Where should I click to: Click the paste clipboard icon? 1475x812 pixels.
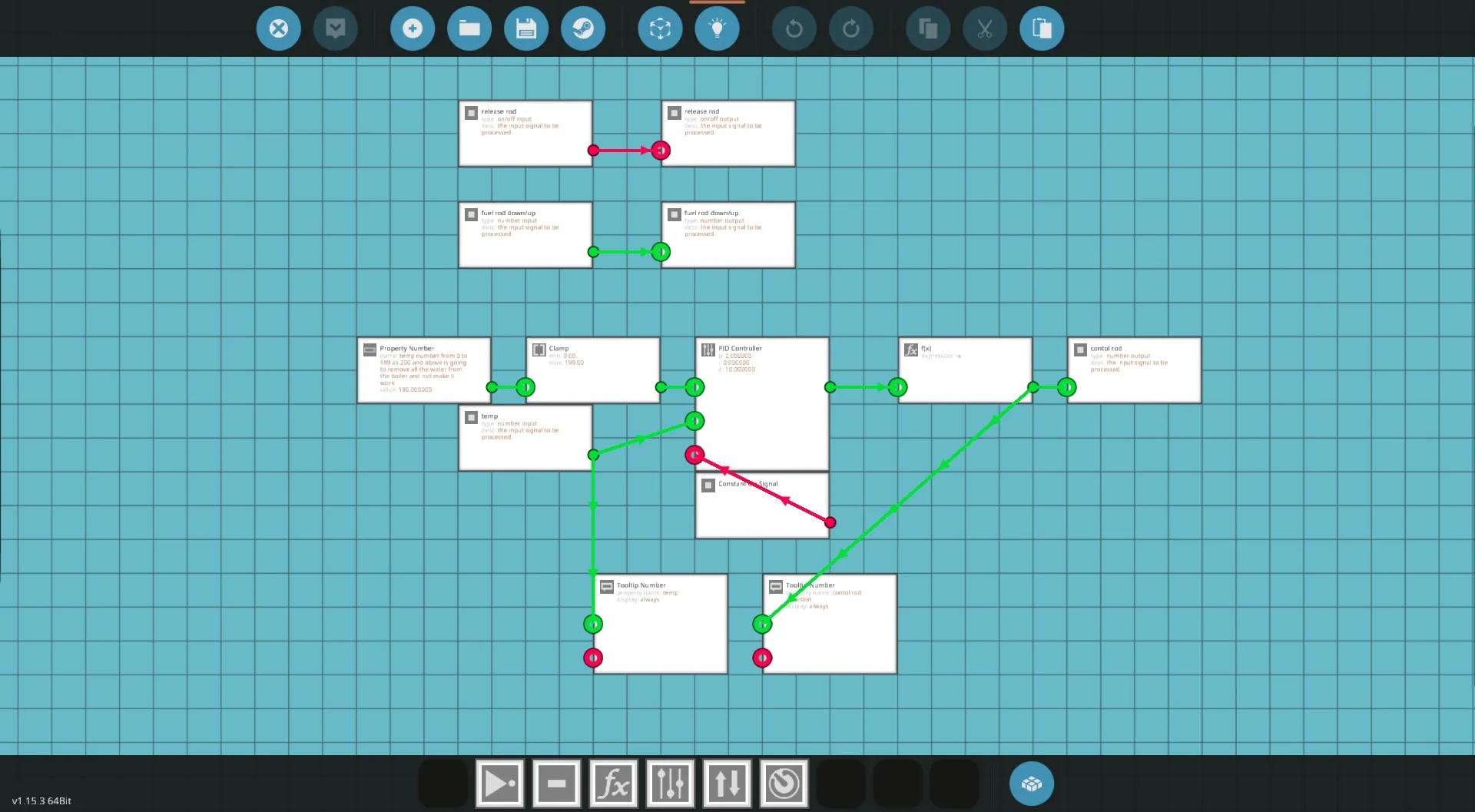point(1041,29)
